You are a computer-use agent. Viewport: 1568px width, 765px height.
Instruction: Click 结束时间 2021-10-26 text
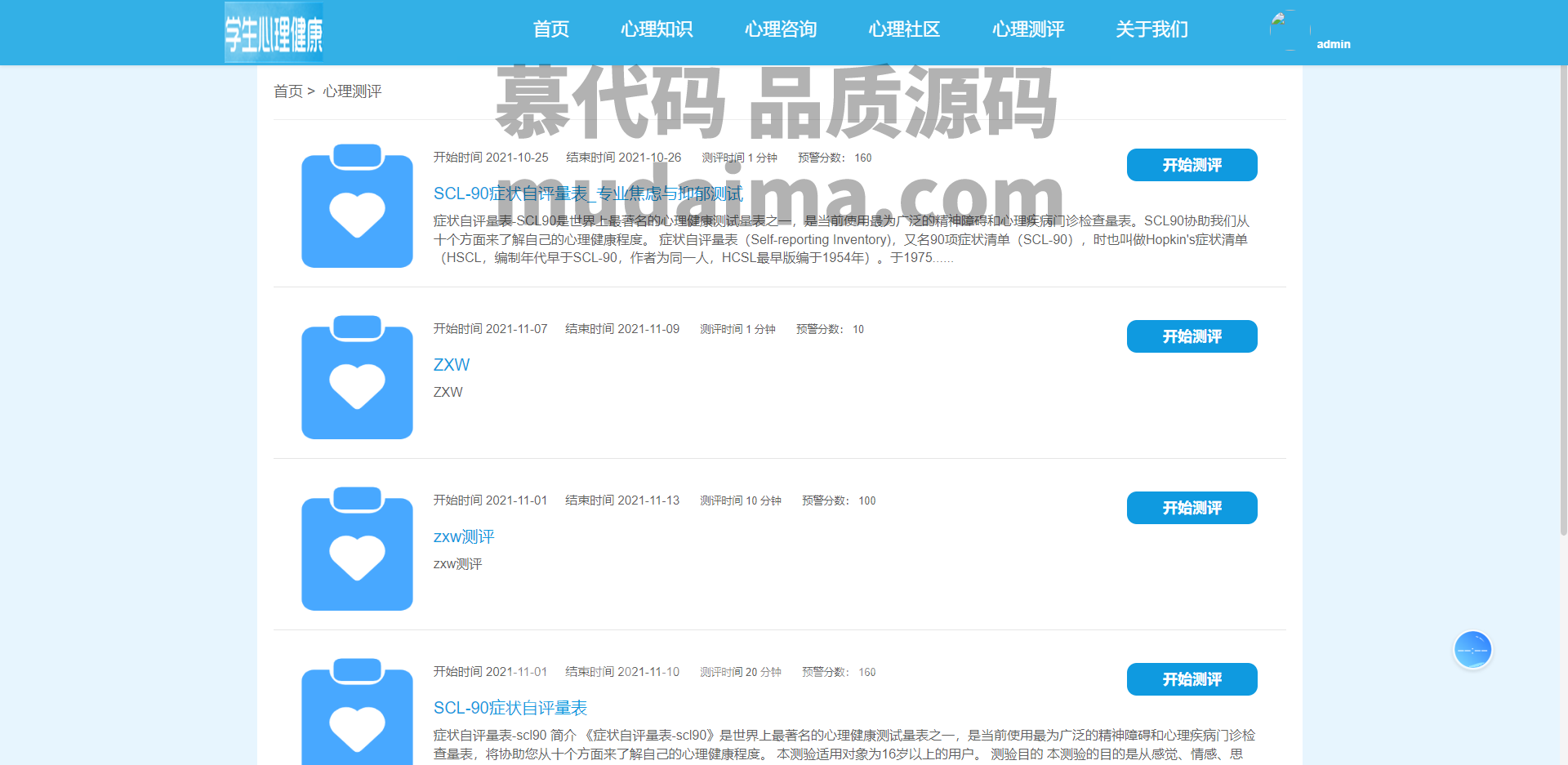(623, 158)
